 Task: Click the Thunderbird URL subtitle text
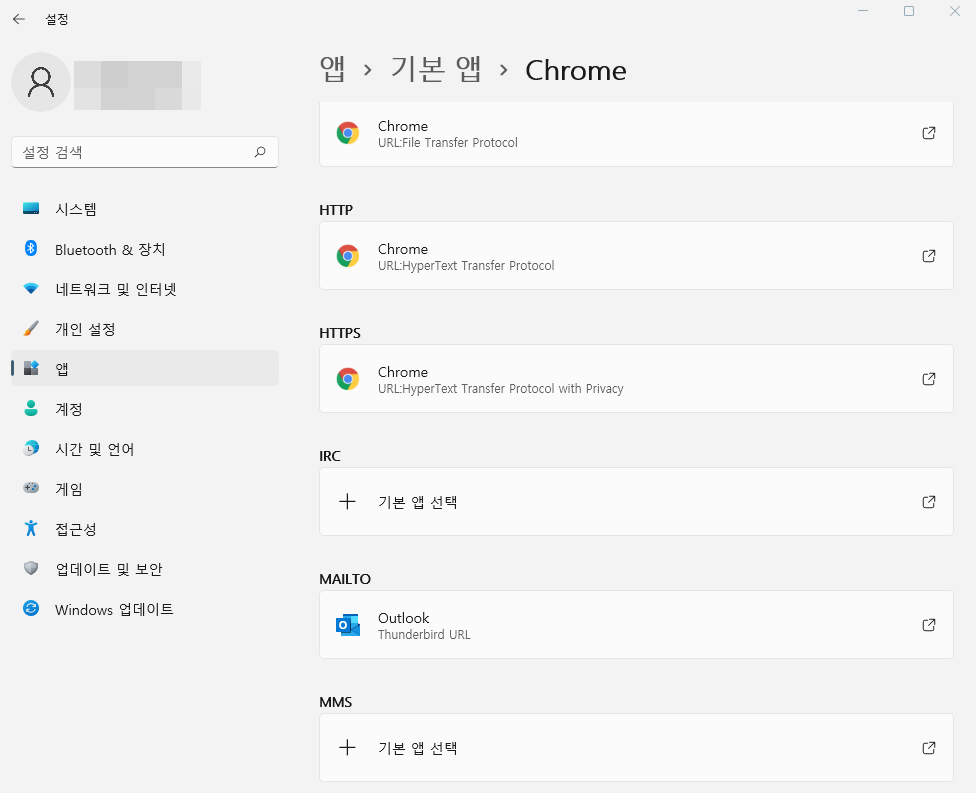point(424,635)
